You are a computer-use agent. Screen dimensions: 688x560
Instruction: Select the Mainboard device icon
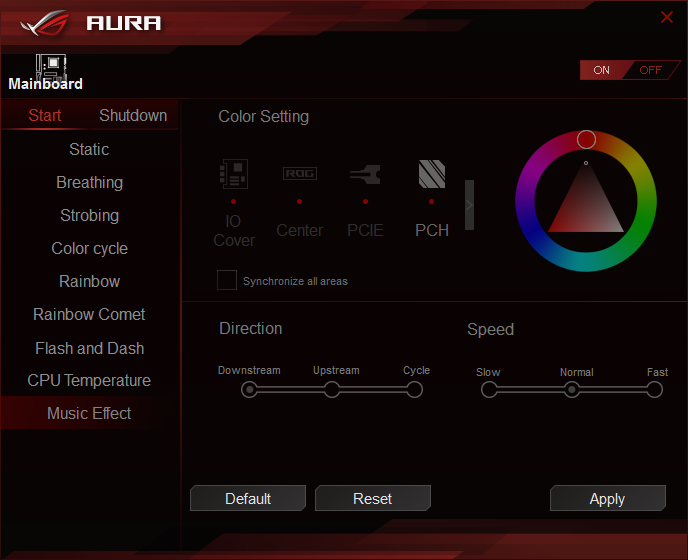(51, 67)
